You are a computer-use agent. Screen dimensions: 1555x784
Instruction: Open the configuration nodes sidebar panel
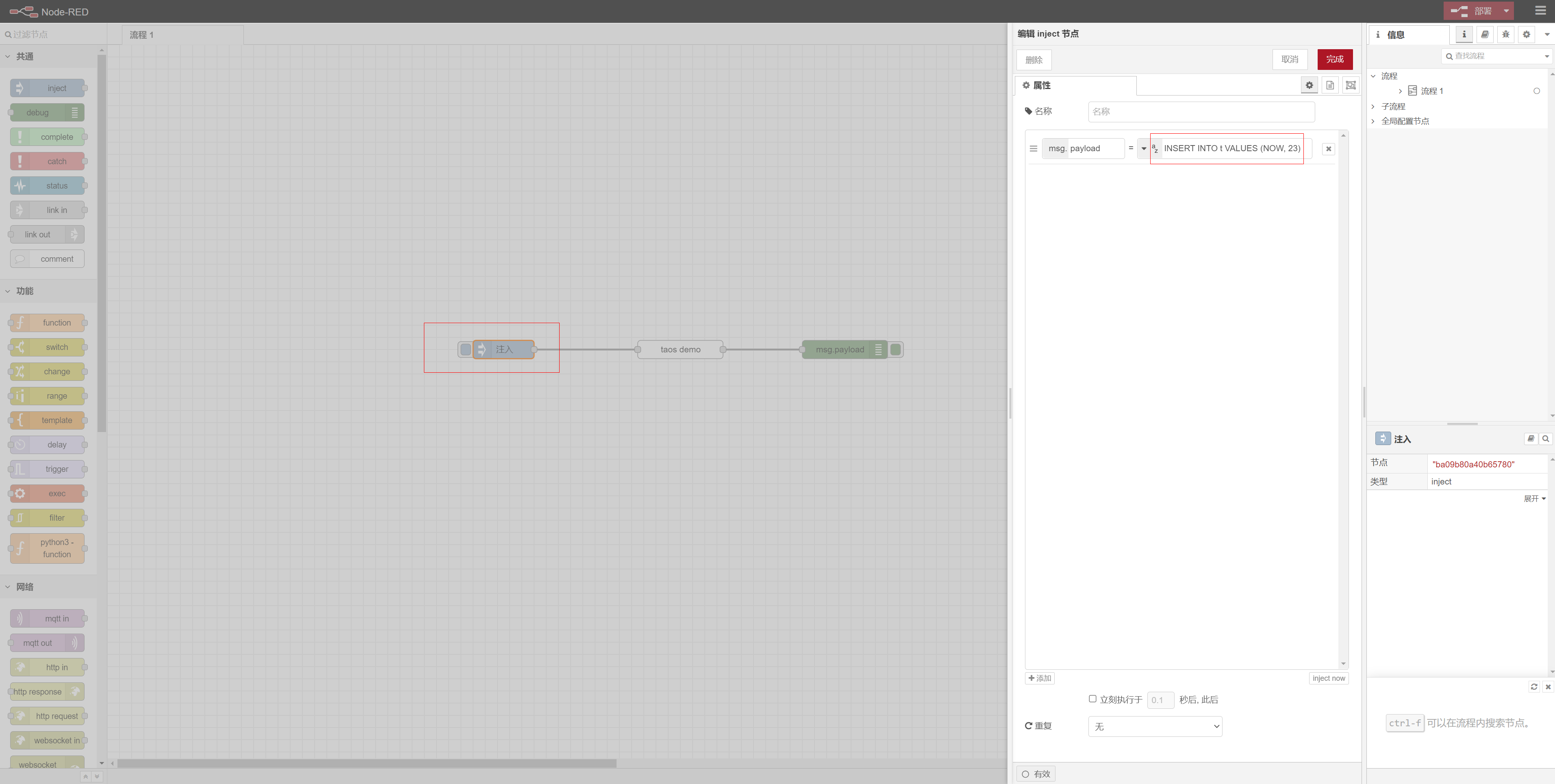[1526, 35]
